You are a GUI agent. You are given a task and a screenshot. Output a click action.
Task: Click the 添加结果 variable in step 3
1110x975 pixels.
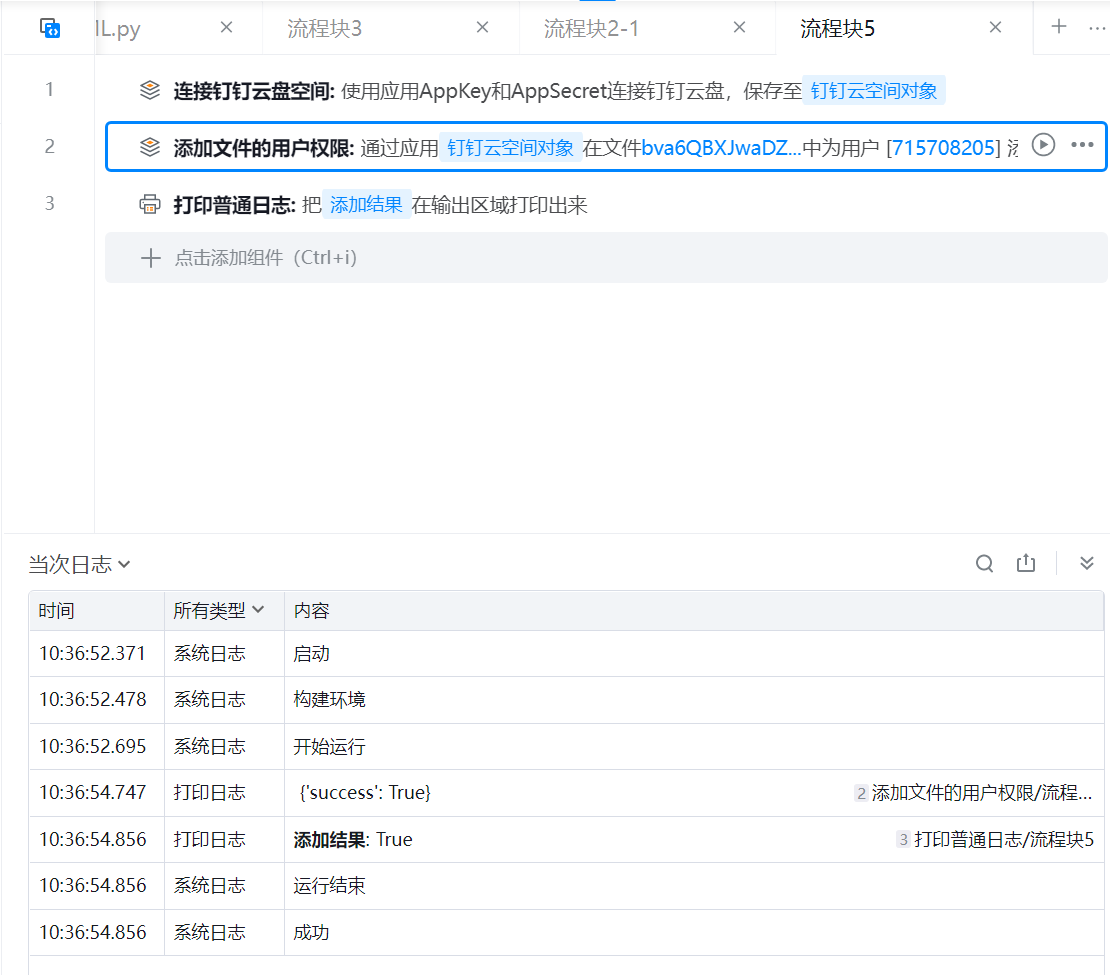366,205
